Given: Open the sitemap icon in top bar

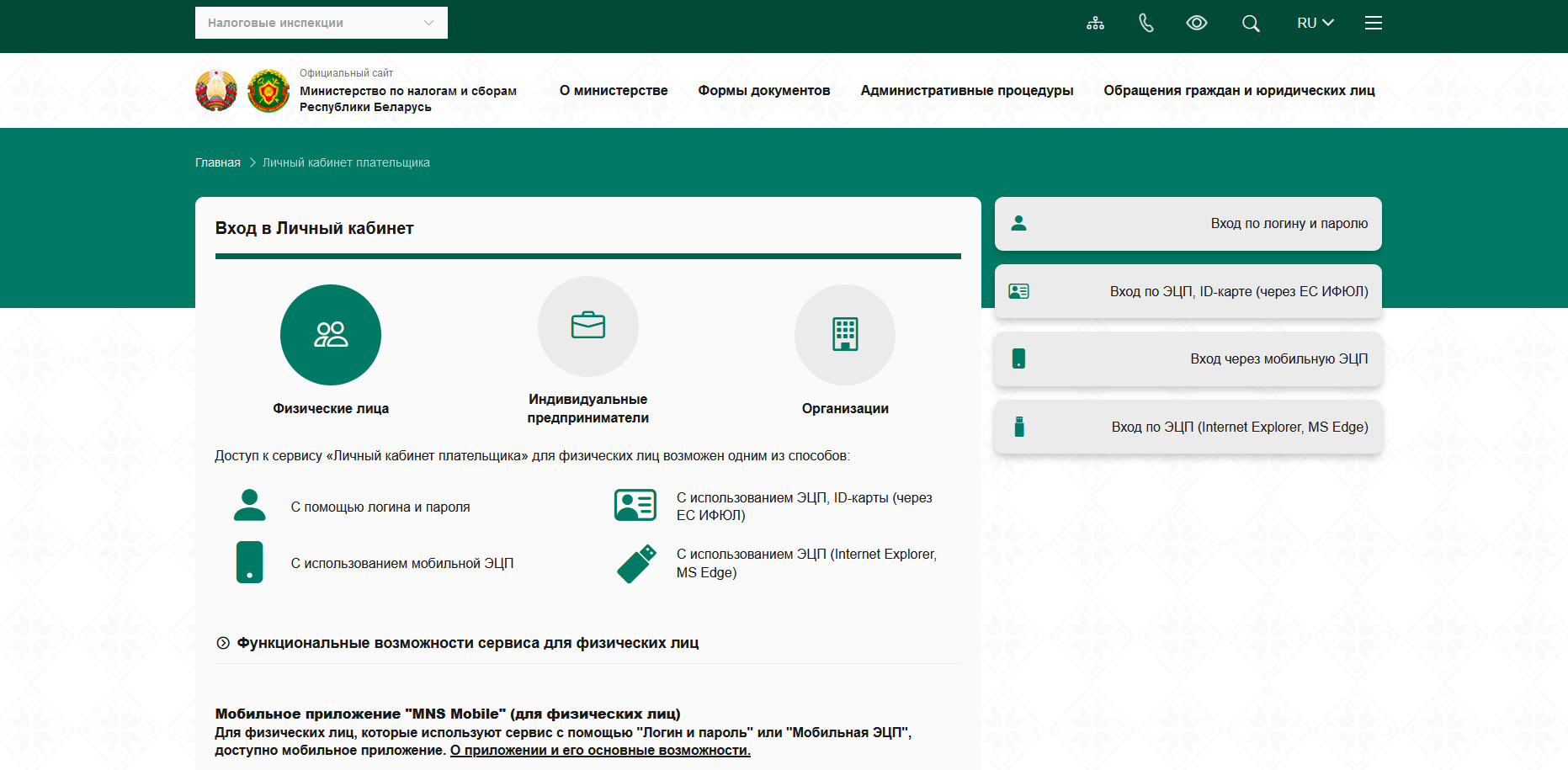Looking at the screenshot, I should pos(1095,24).
